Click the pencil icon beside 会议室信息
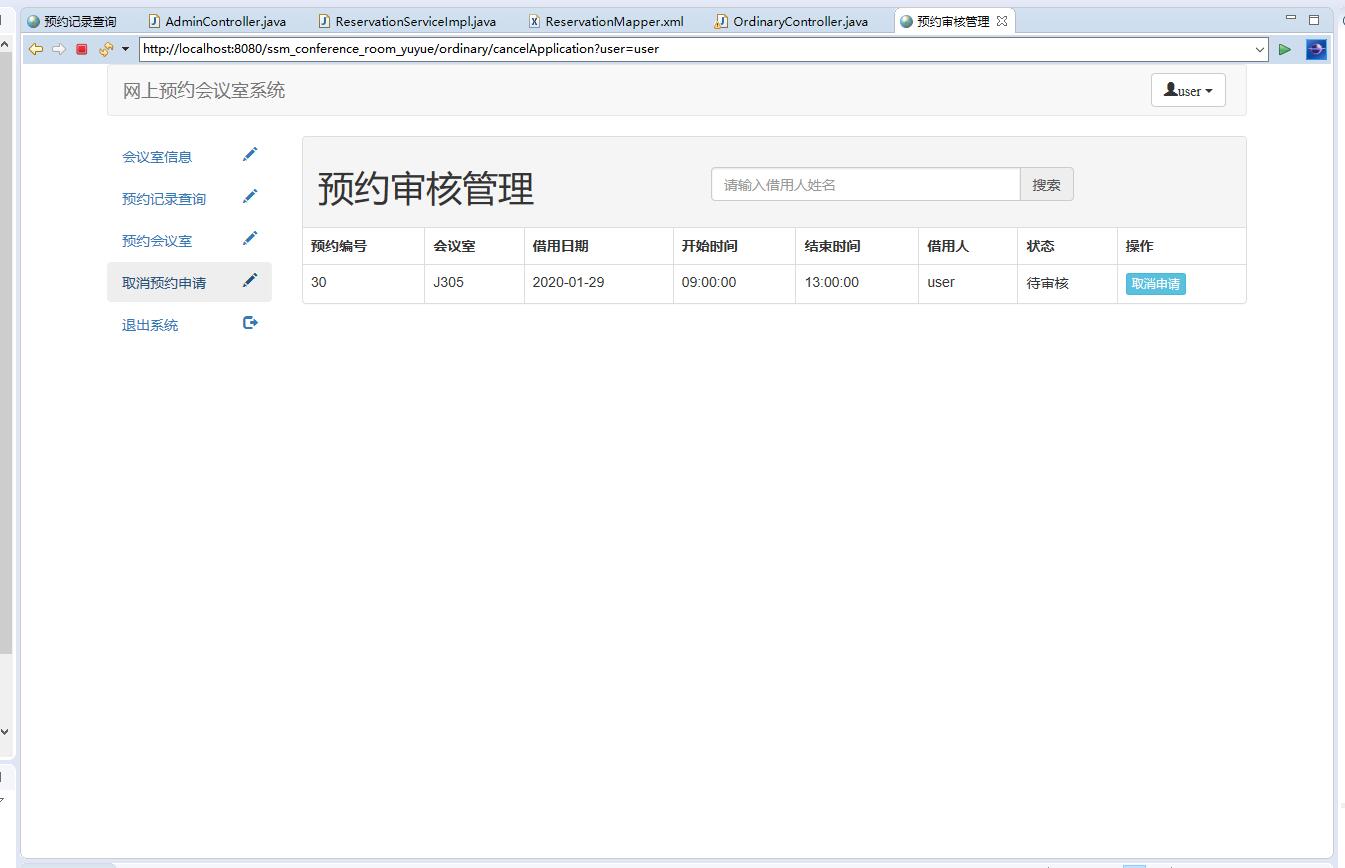This screenshot has height=868, width=1345. coord(250,152)
